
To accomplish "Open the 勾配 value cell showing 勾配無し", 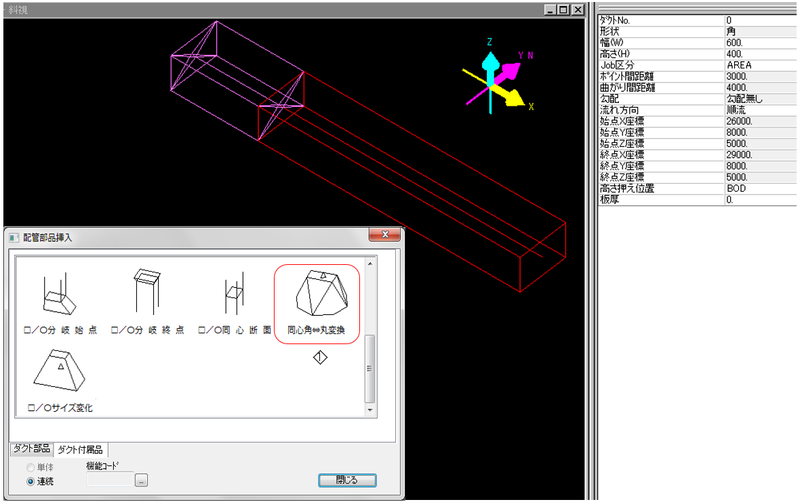I will click(760, 98).
